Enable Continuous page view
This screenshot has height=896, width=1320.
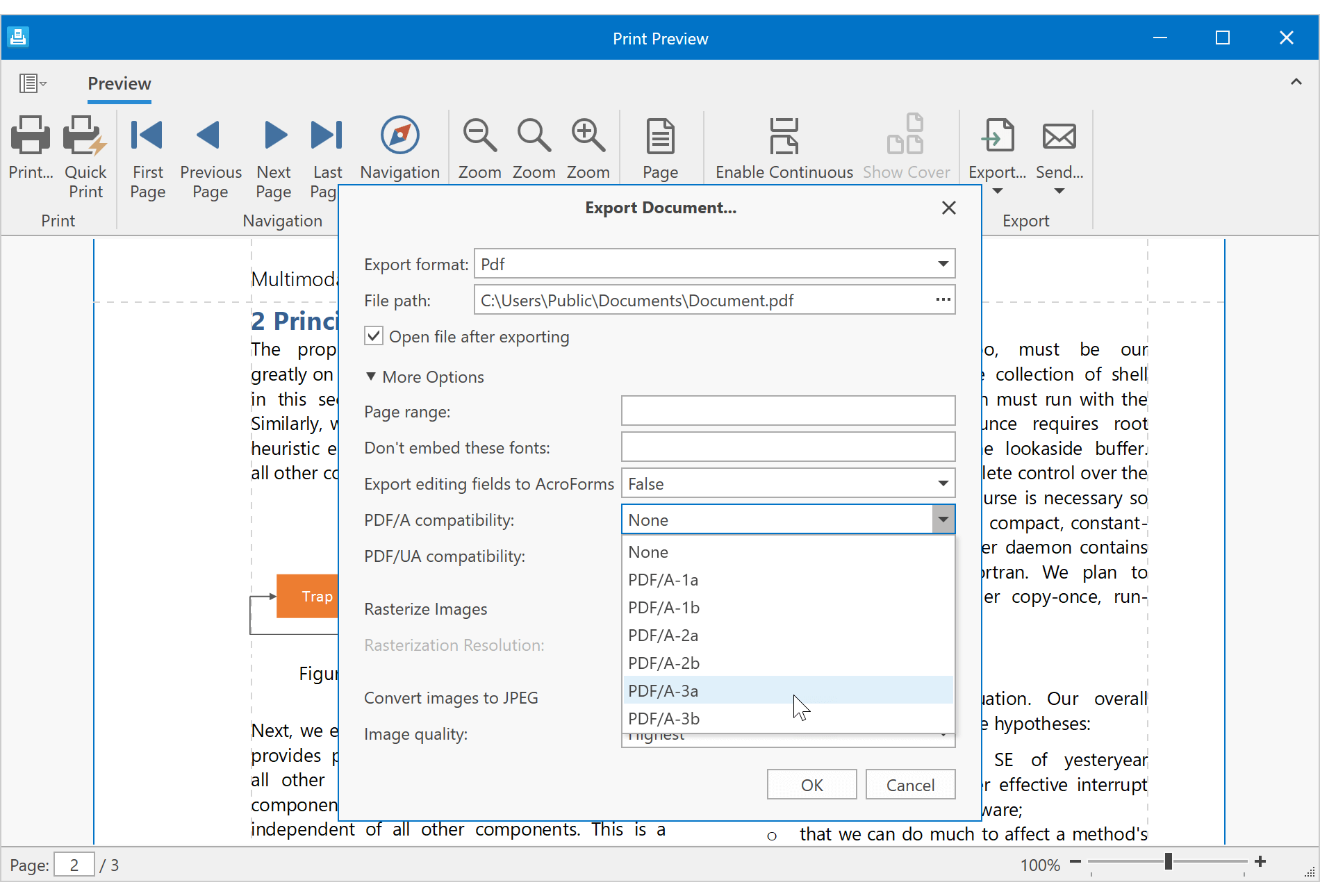pos(784,135)
